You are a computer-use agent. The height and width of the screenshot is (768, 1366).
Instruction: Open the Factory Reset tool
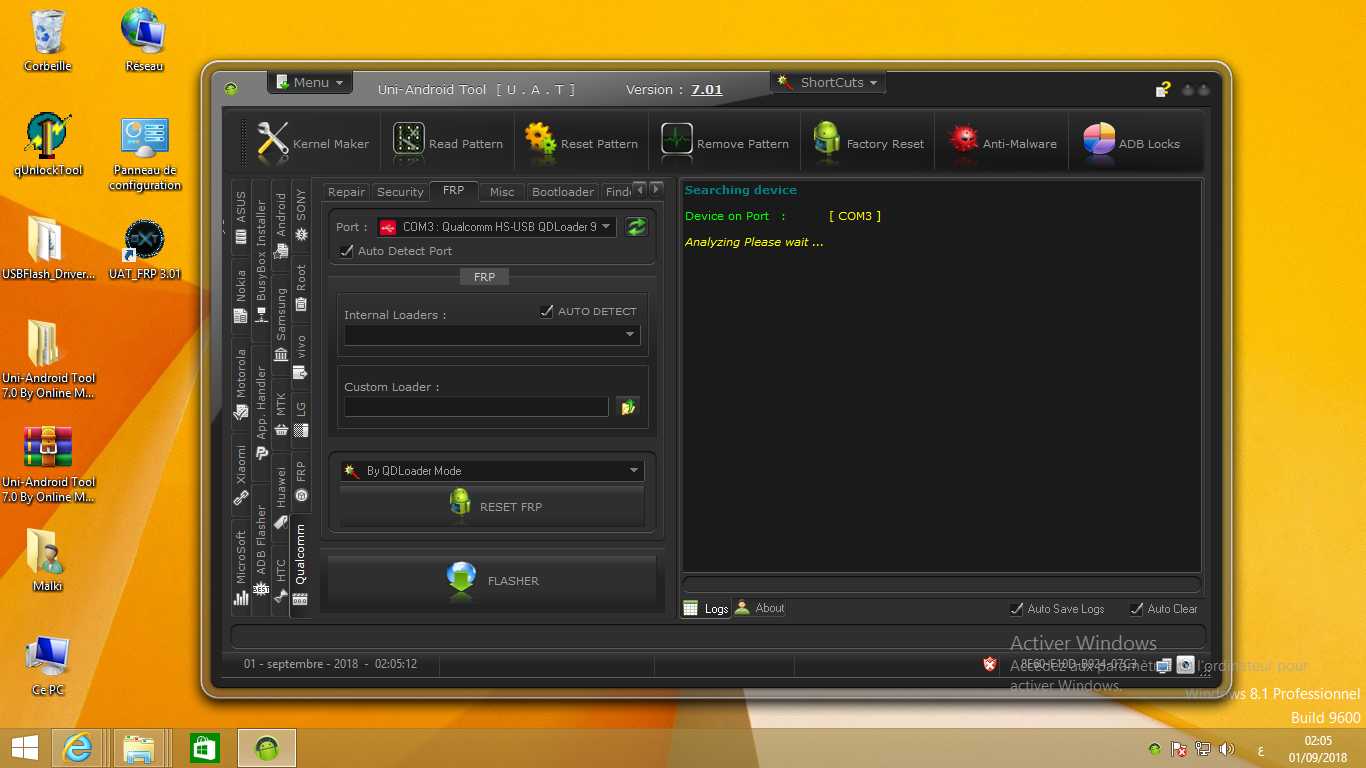[x=868, y=143]
